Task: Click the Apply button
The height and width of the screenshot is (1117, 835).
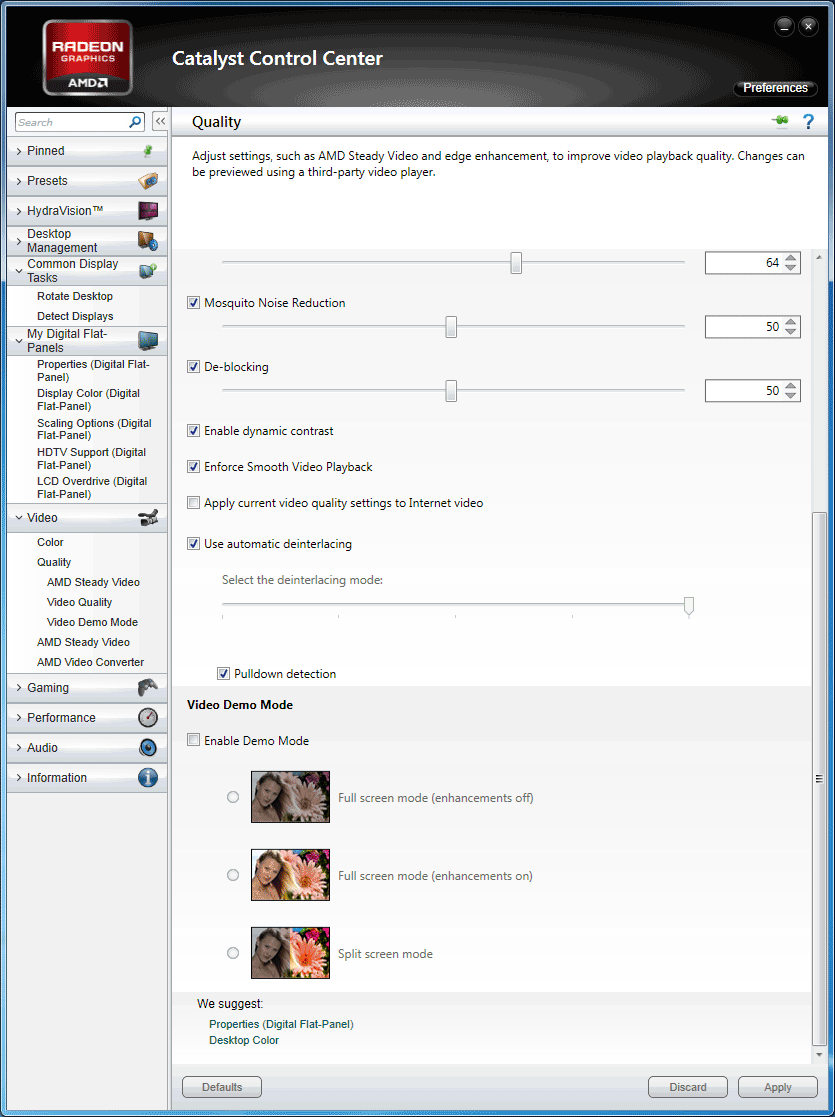Action: [777, 1087]
